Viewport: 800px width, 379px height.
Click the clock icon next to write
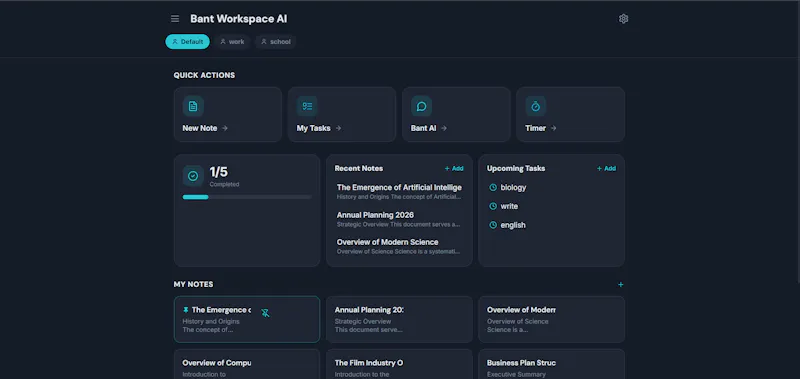[x=493, y=207]
